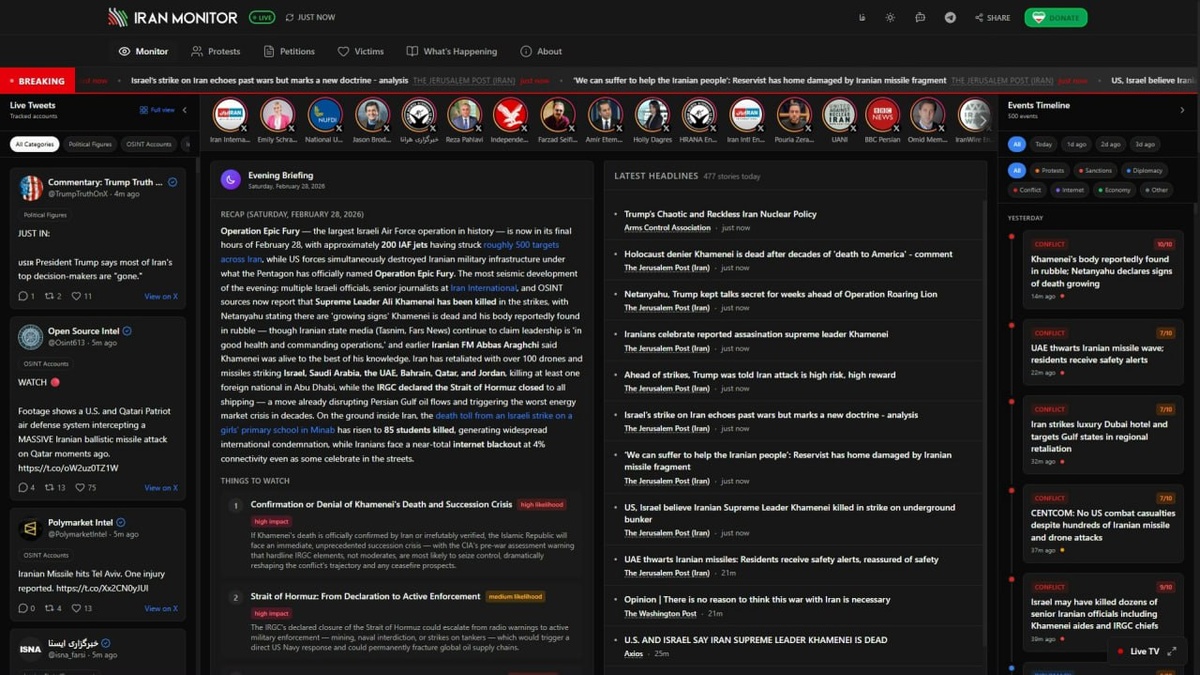Filter events by Protests category

tap(1050, 171)
